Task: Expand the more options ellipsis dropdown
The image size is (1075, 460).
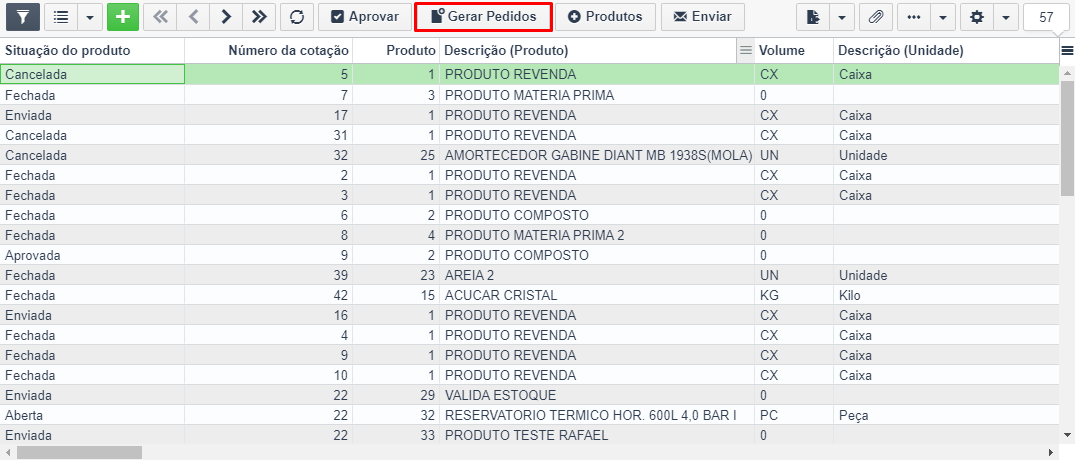Action: tap(943, 17)
